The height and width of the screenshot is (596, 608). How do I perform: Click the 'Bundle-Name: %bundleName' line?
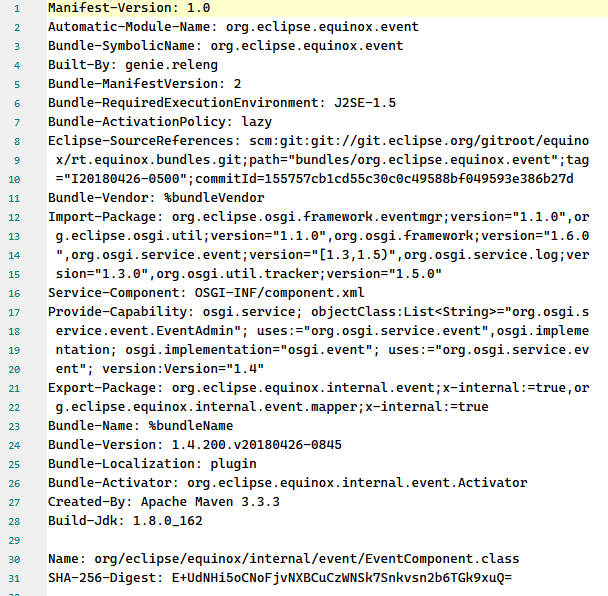pyautogui.click(x=141, y=426)
